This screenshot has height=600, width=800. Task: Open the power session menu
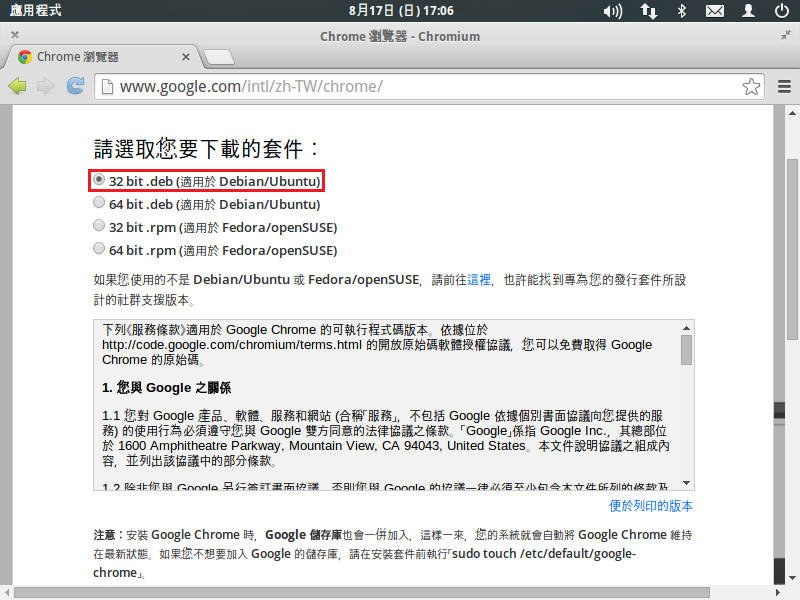(x=782, y=11)
